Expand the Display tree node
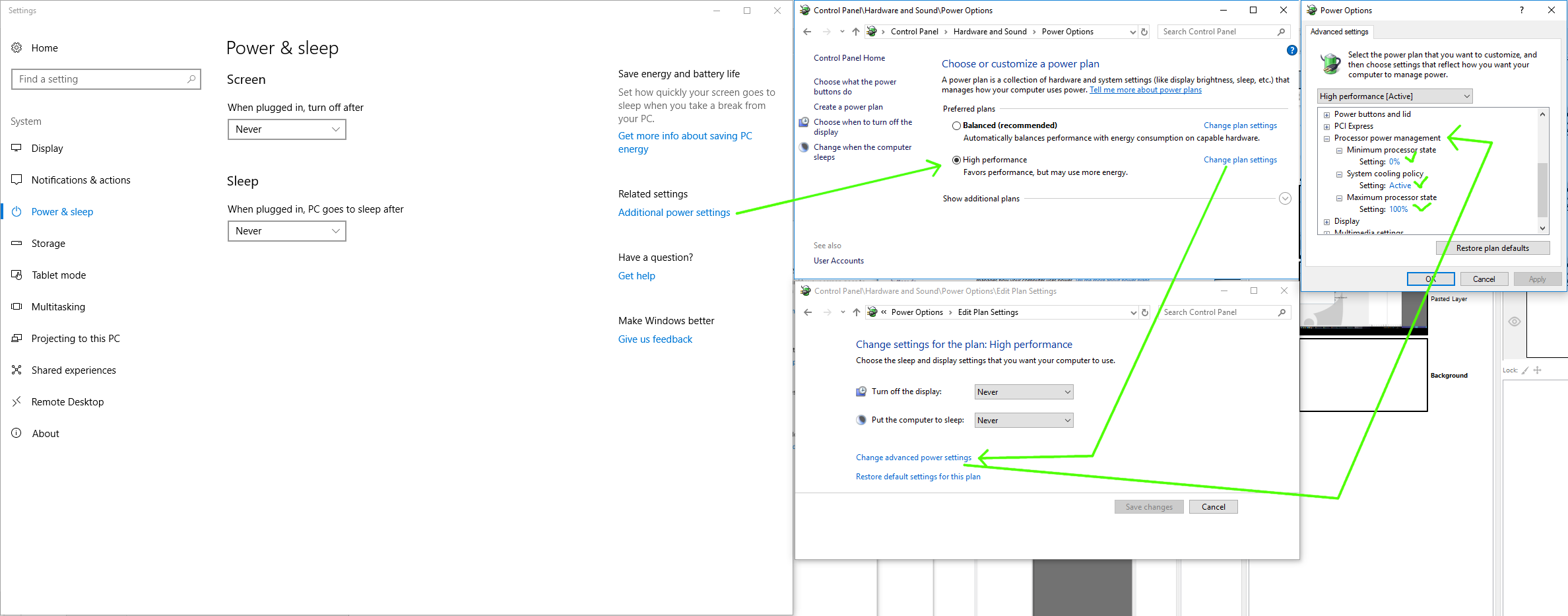1568x616 pixels. [x=1326, y=222]
